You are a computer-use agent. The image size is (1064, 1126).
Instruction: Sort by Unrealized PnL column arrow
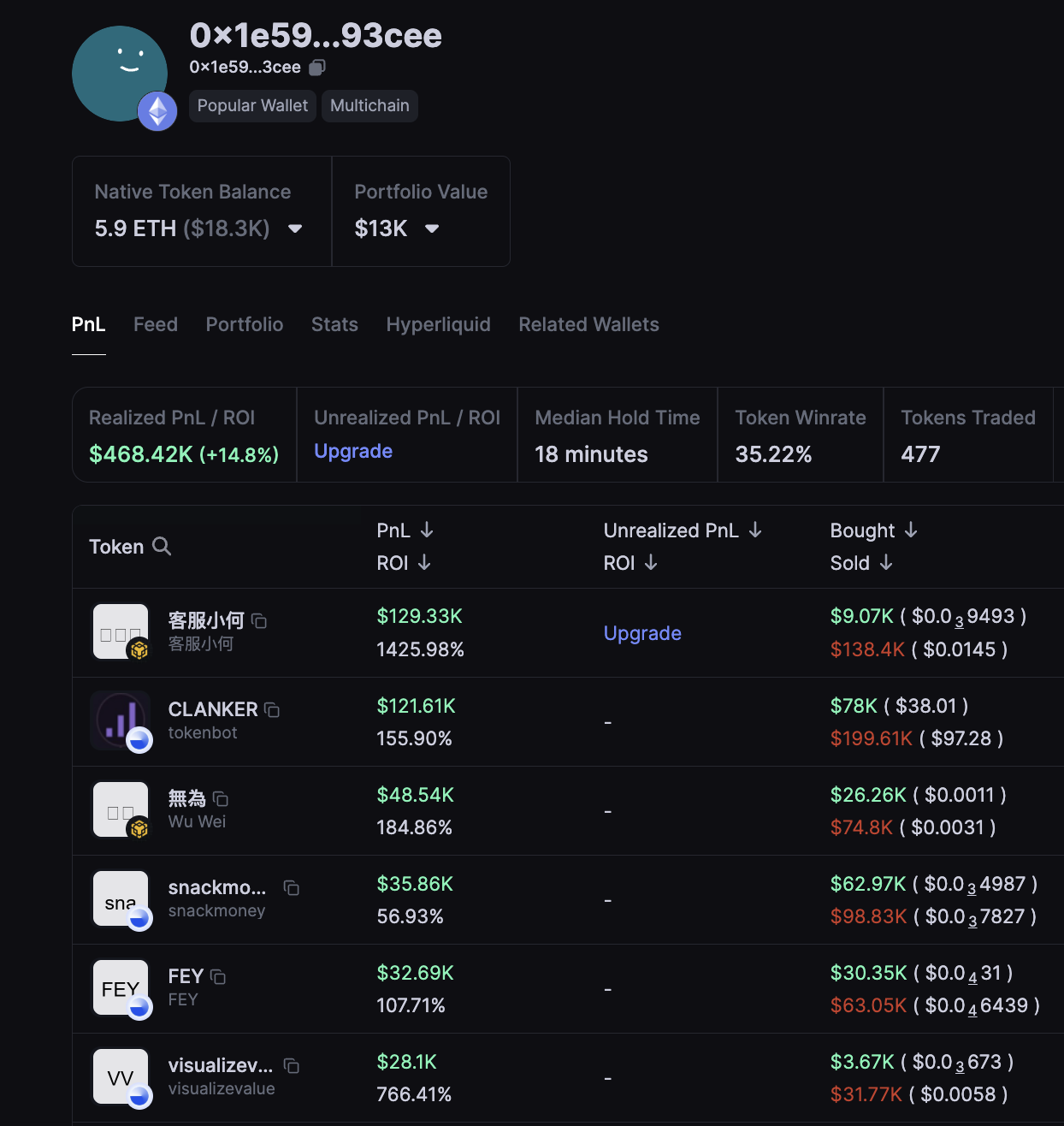point(755,530)
